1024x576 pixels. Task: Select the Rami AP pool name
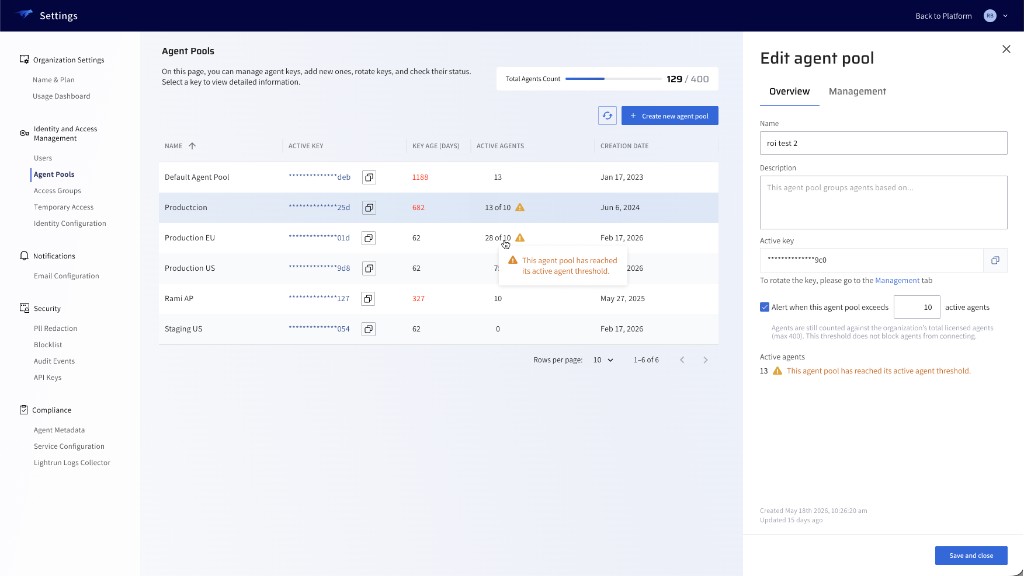click(179, 298)
